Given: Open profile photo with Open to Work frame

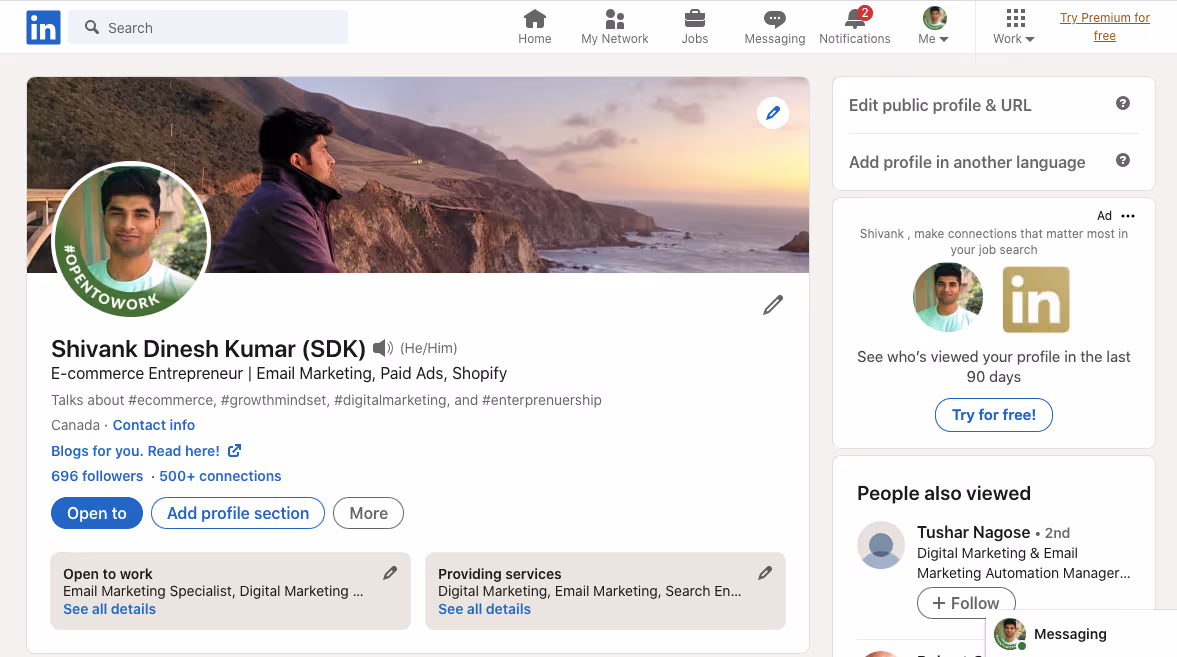Looking at the screenshot, I should [x=131, y=240].
